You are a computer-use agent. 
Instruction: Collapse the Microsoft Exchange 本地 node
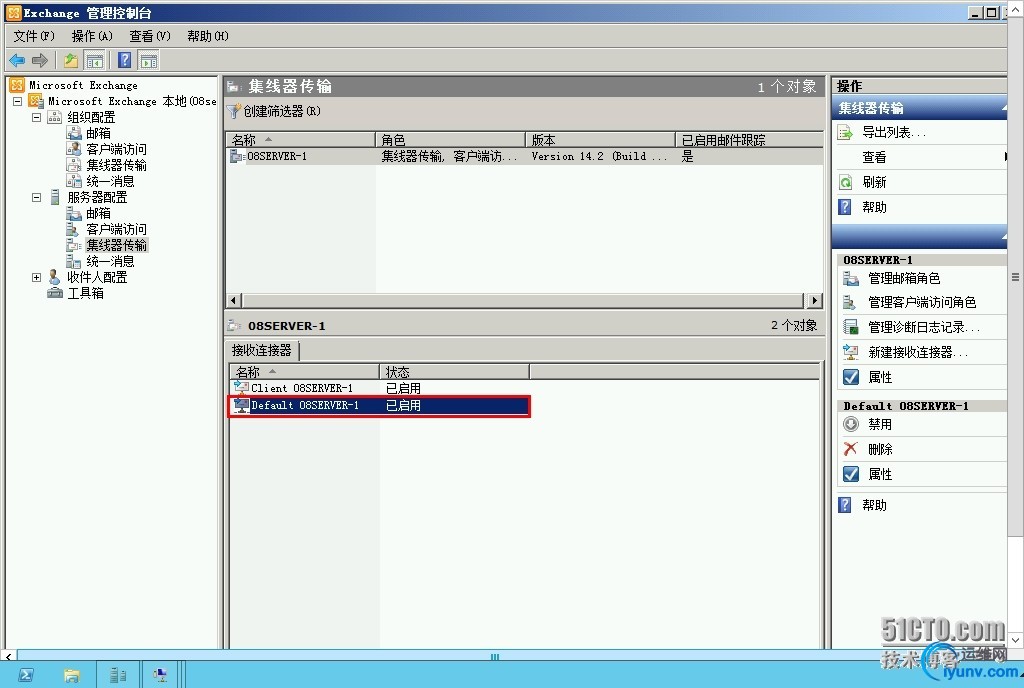point(18,101)
